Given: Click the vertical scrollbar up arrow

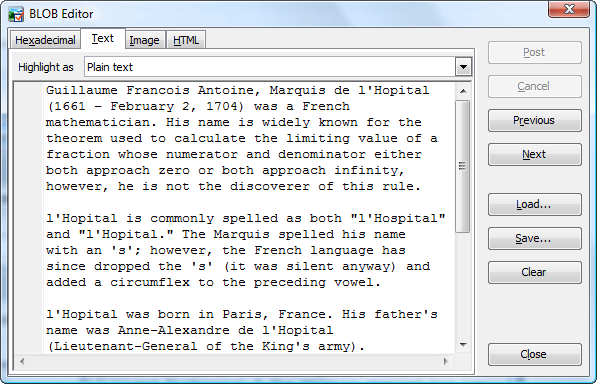Looking at the screenshot, I should pyautogui.click(x=463, y=91).
